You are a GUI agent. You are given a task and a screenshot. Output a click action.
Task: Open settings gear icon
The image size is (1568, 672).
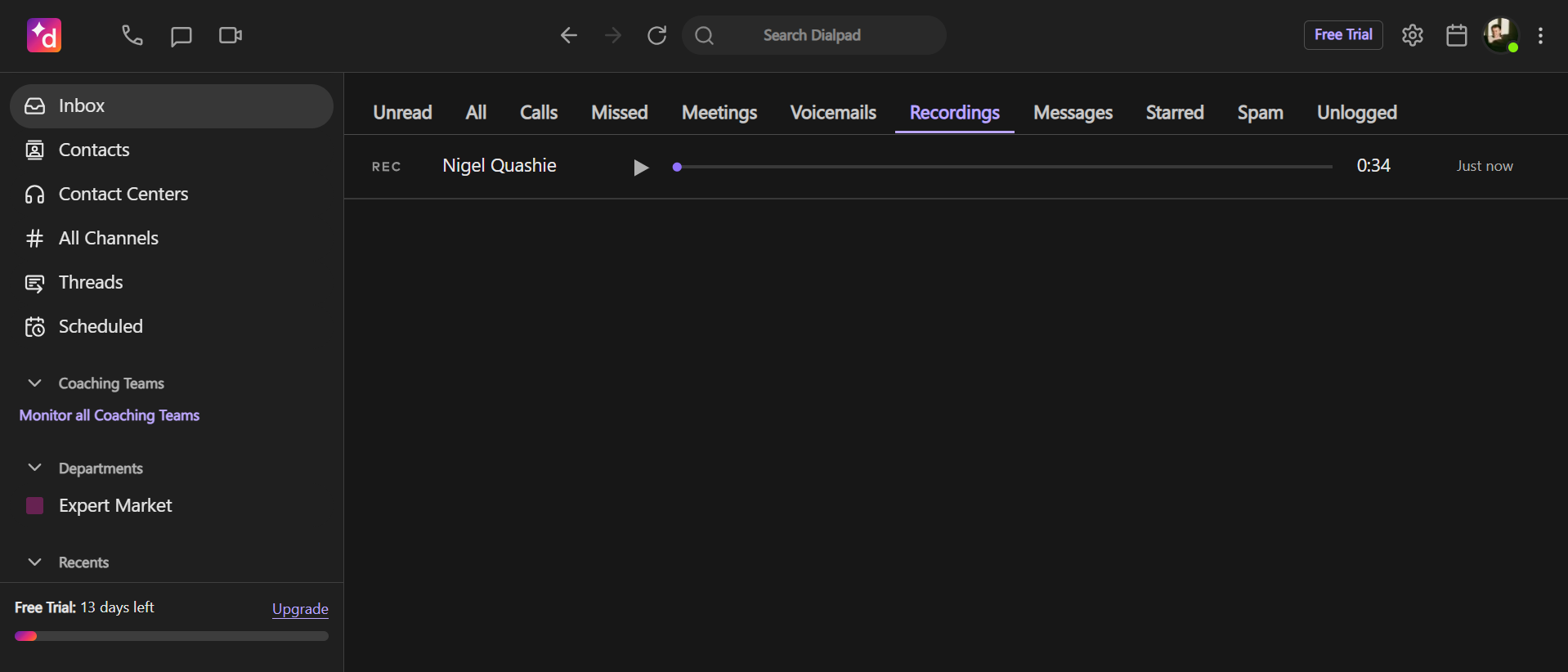point(1413,35)
